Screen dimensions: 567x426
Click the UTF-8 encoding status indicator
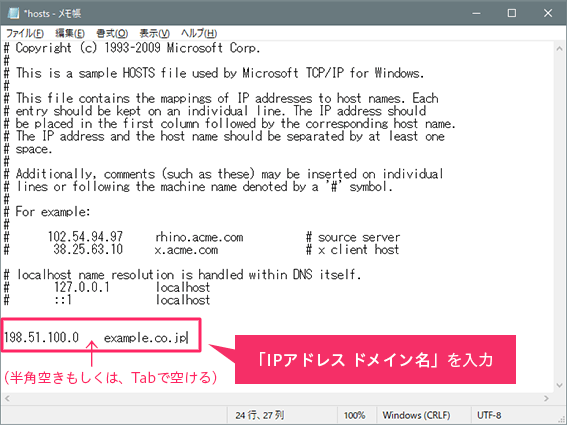coord(489,415)
